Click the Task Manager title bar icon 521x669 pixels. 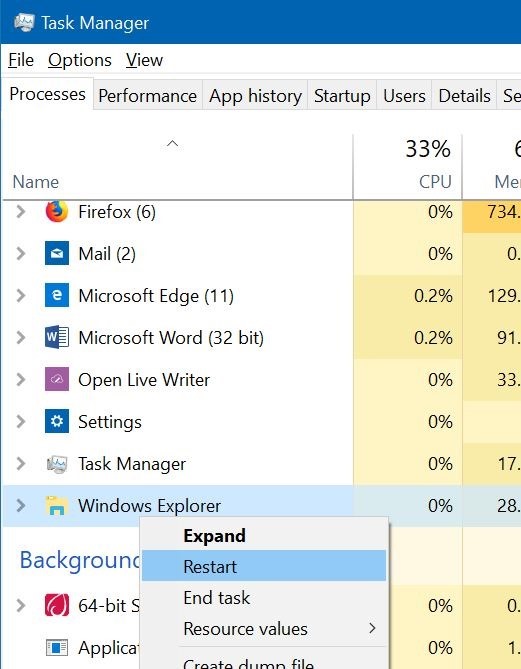pyautogui.click(x=24, y=22)
